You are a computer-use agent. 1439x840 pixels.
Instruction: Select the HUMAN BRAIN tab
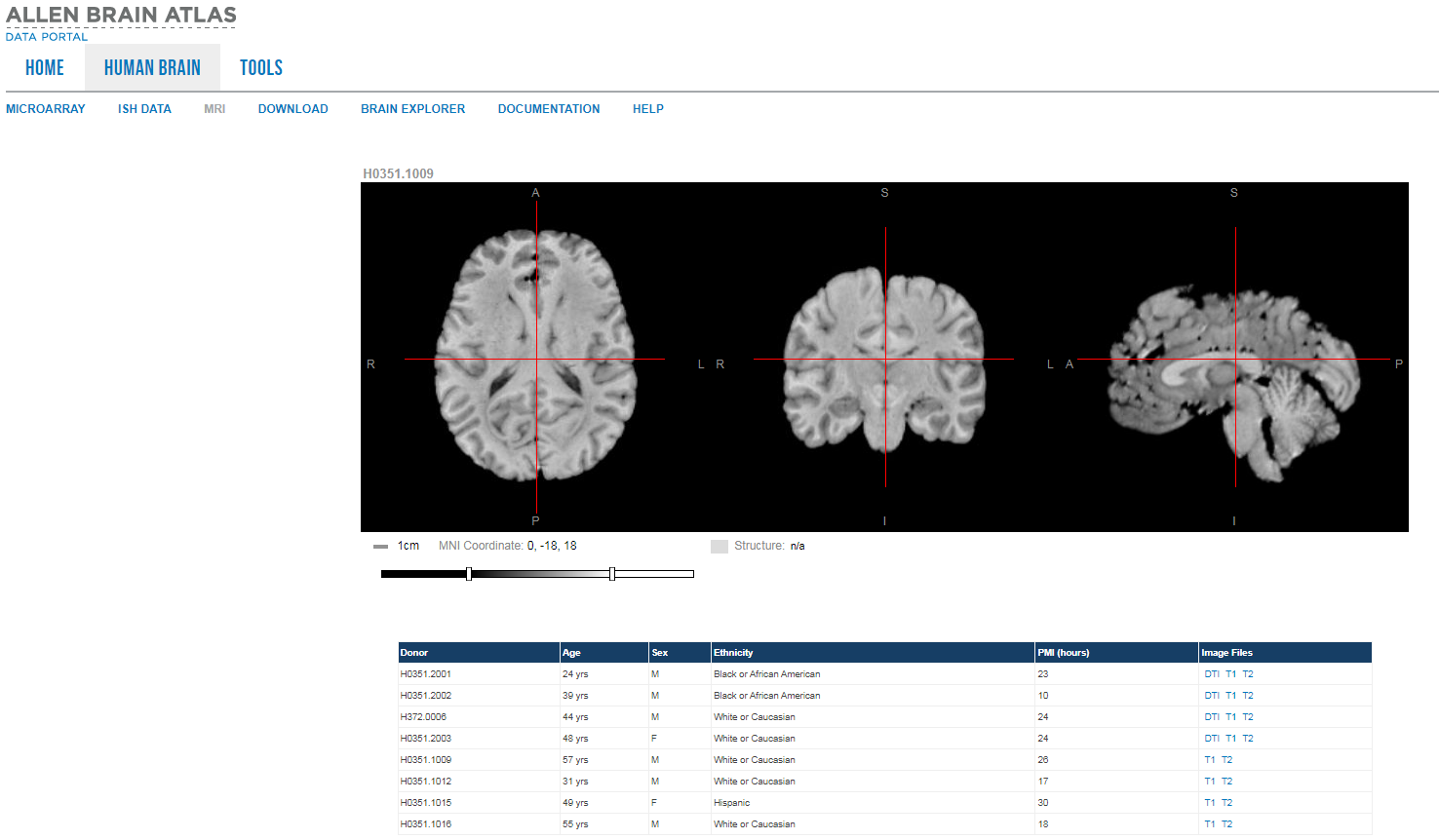tap(152, 68)
